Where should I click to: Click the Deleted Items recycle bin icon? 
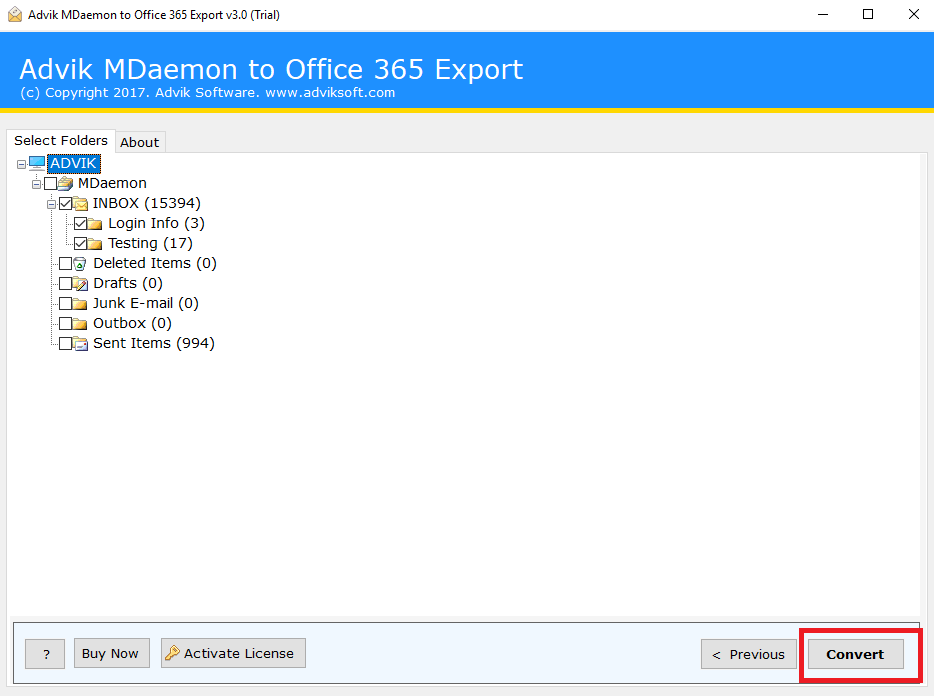81,263
